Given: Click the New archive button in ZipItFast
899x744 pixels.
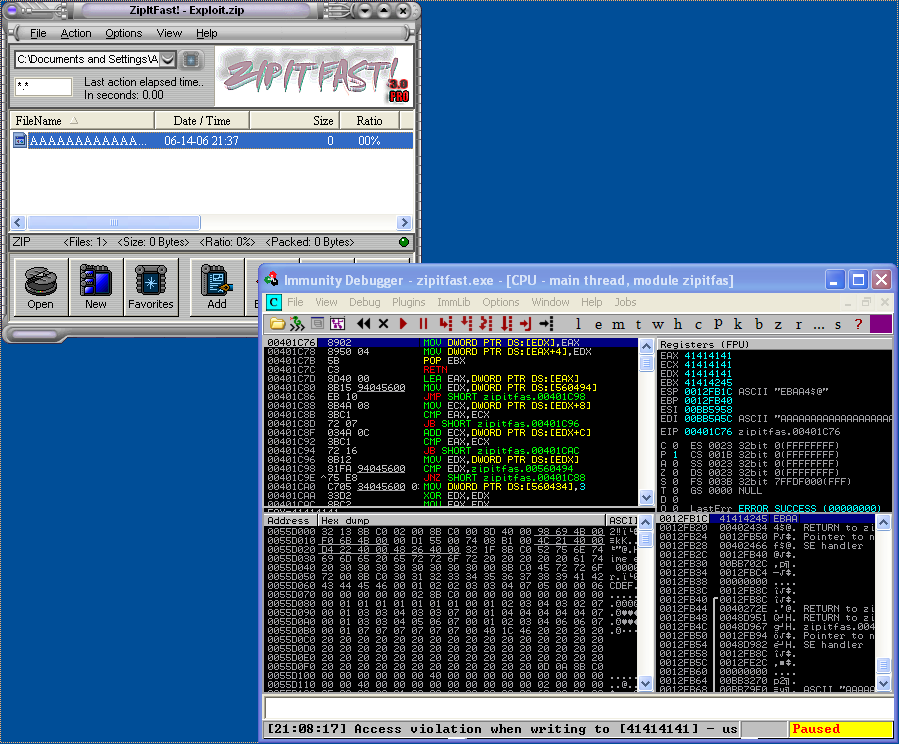Looking at the screenshot, I should 96,287.
